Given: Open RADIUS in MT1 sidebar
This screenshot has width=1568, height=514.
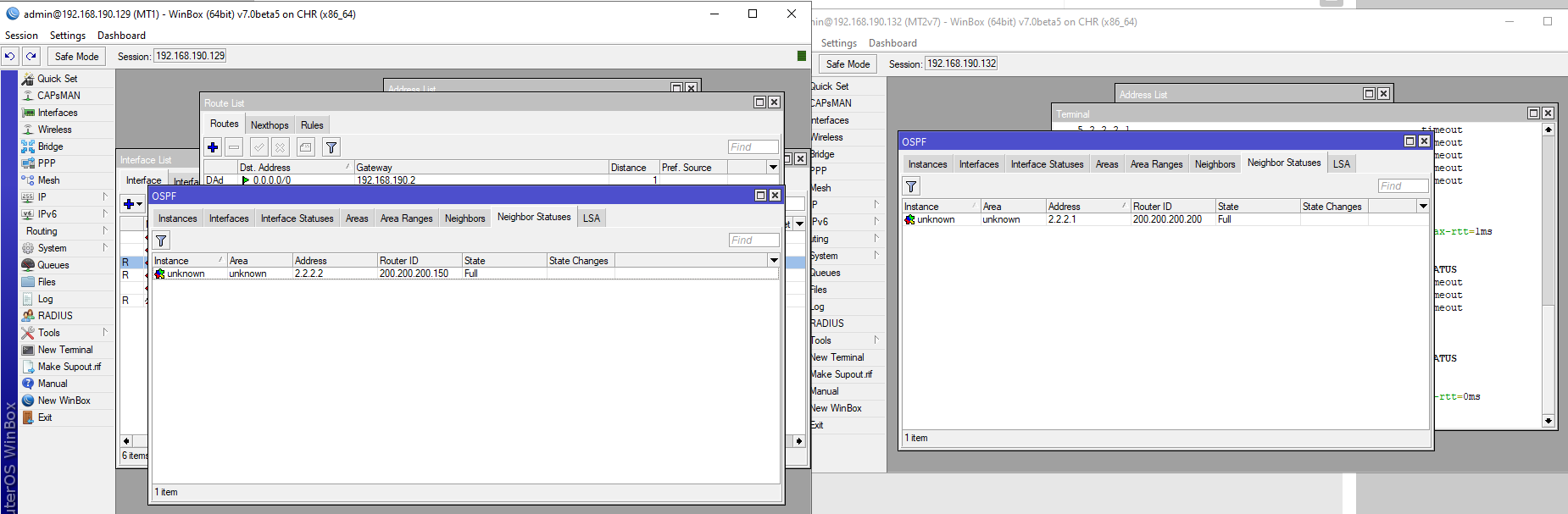Looking at the screenshot, I should click(x=55, y=316).
